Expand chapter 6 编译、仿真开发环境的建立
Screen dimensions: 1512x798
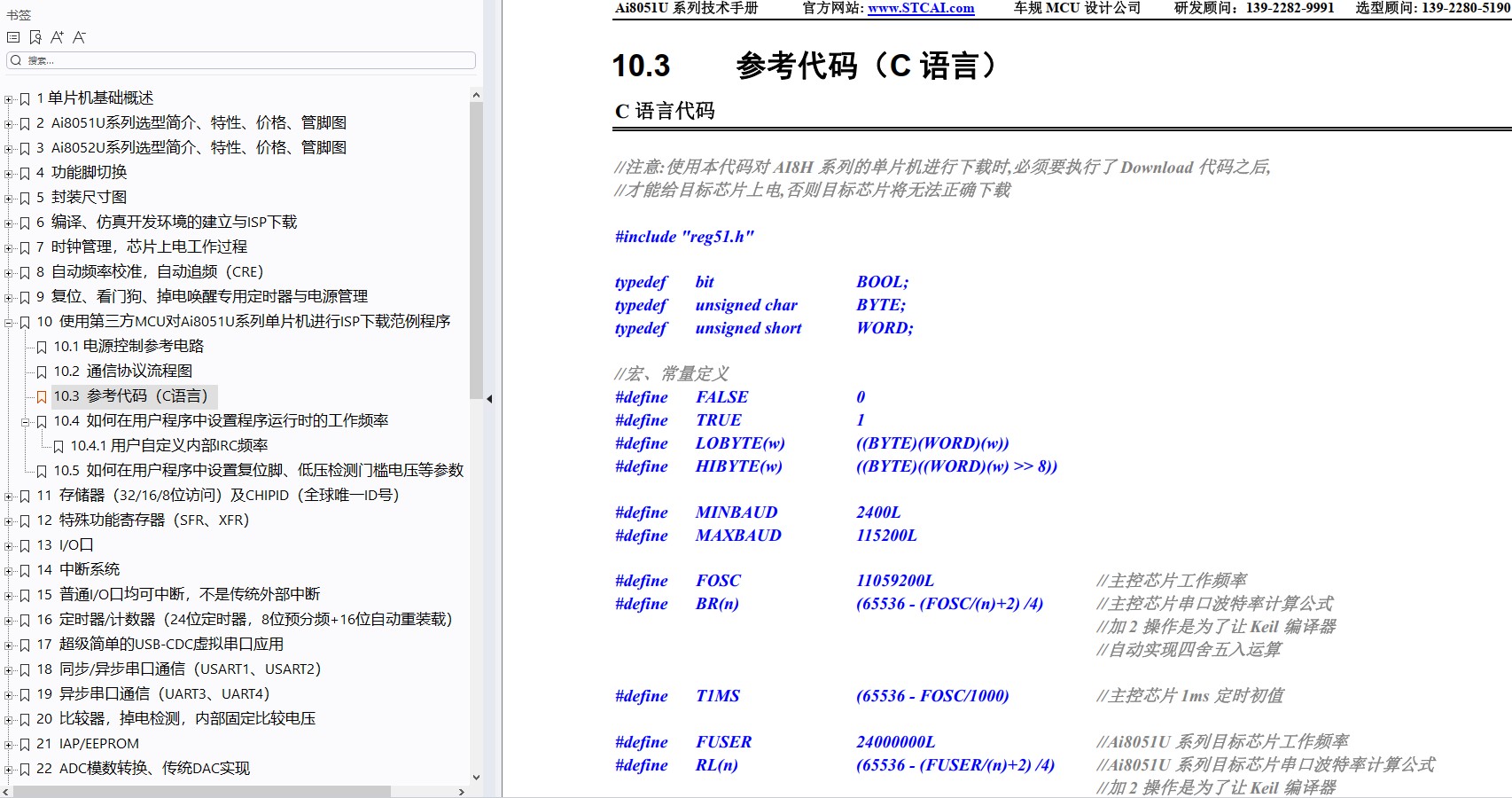click(x=9, y=223)
